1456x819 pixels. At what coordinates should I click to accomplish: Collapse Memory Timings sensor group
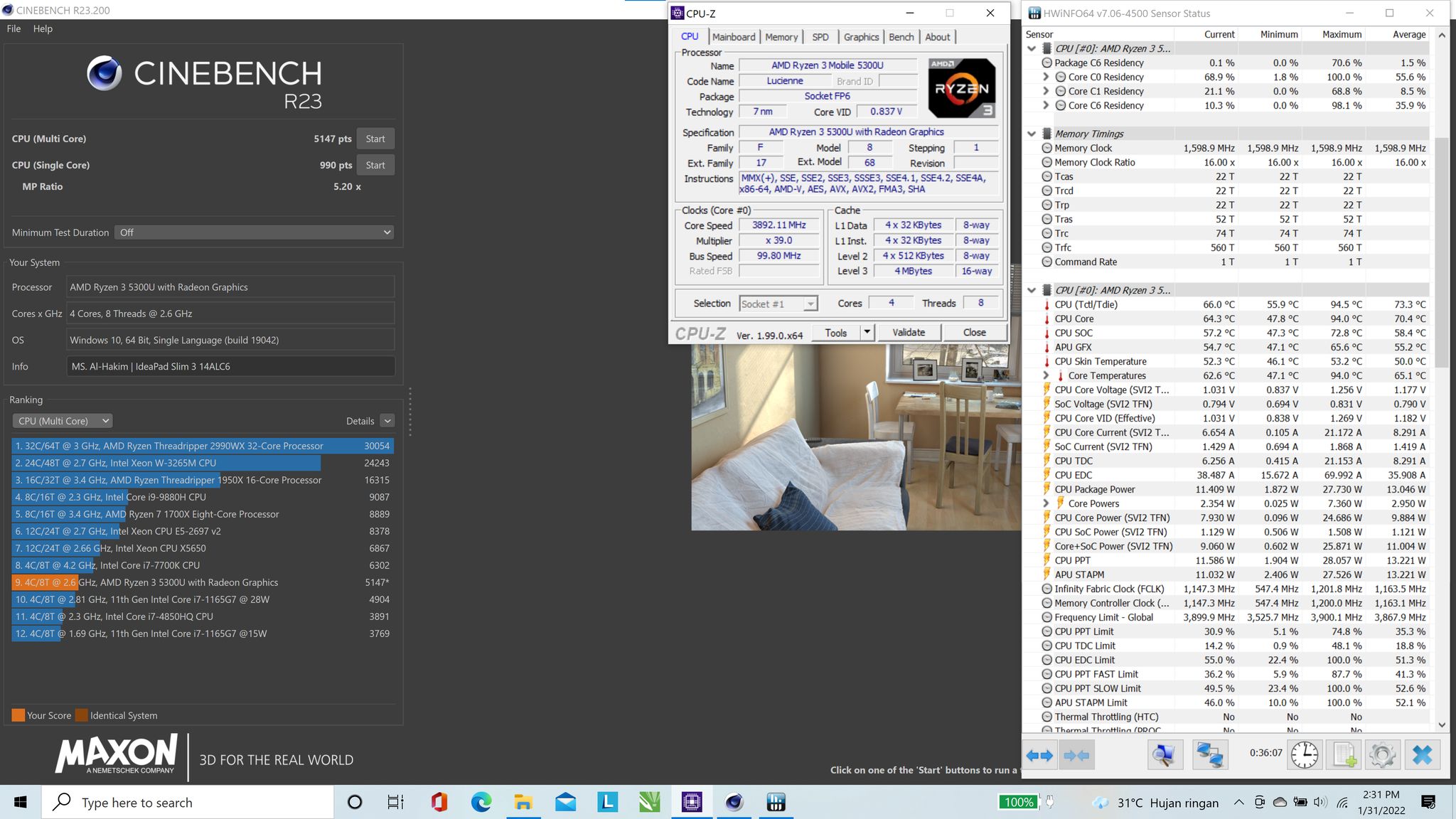(1032, 134)
